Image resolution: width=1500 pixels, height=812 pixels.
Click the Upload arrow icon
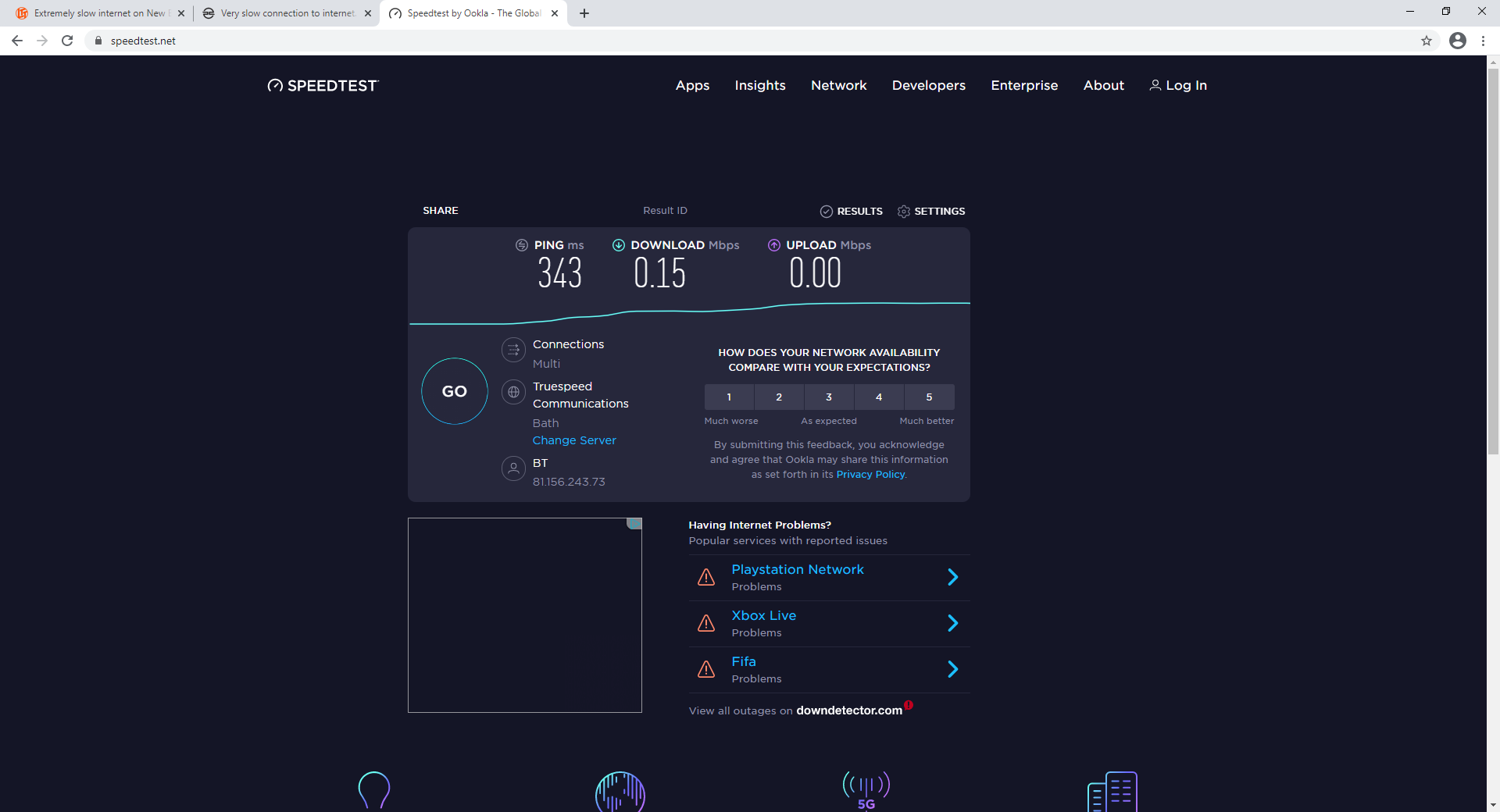click(774, 245)
